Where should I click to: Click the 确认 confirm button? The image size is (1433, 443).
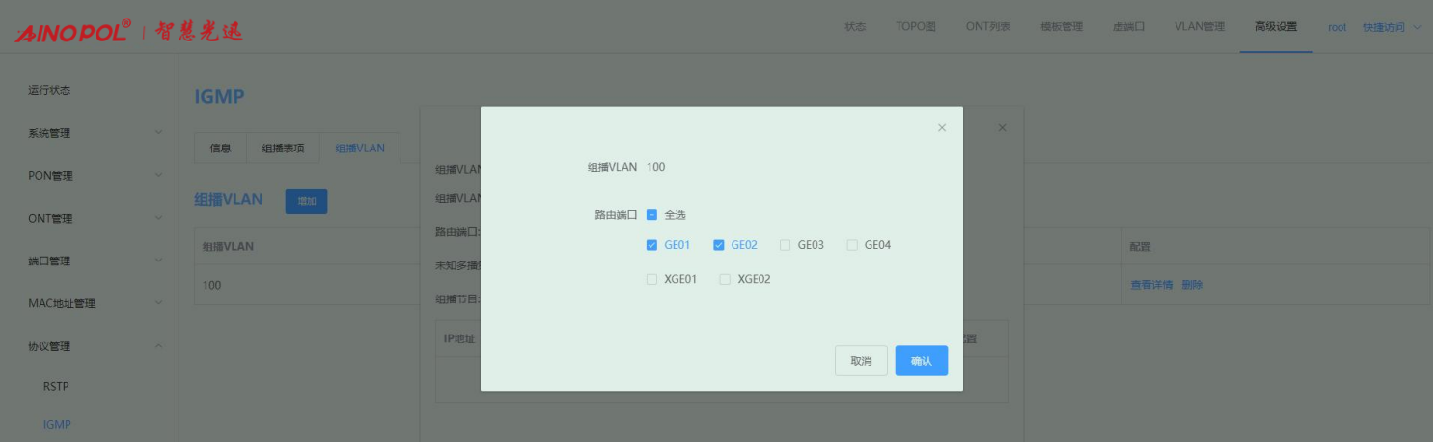(x=921, y=361)
